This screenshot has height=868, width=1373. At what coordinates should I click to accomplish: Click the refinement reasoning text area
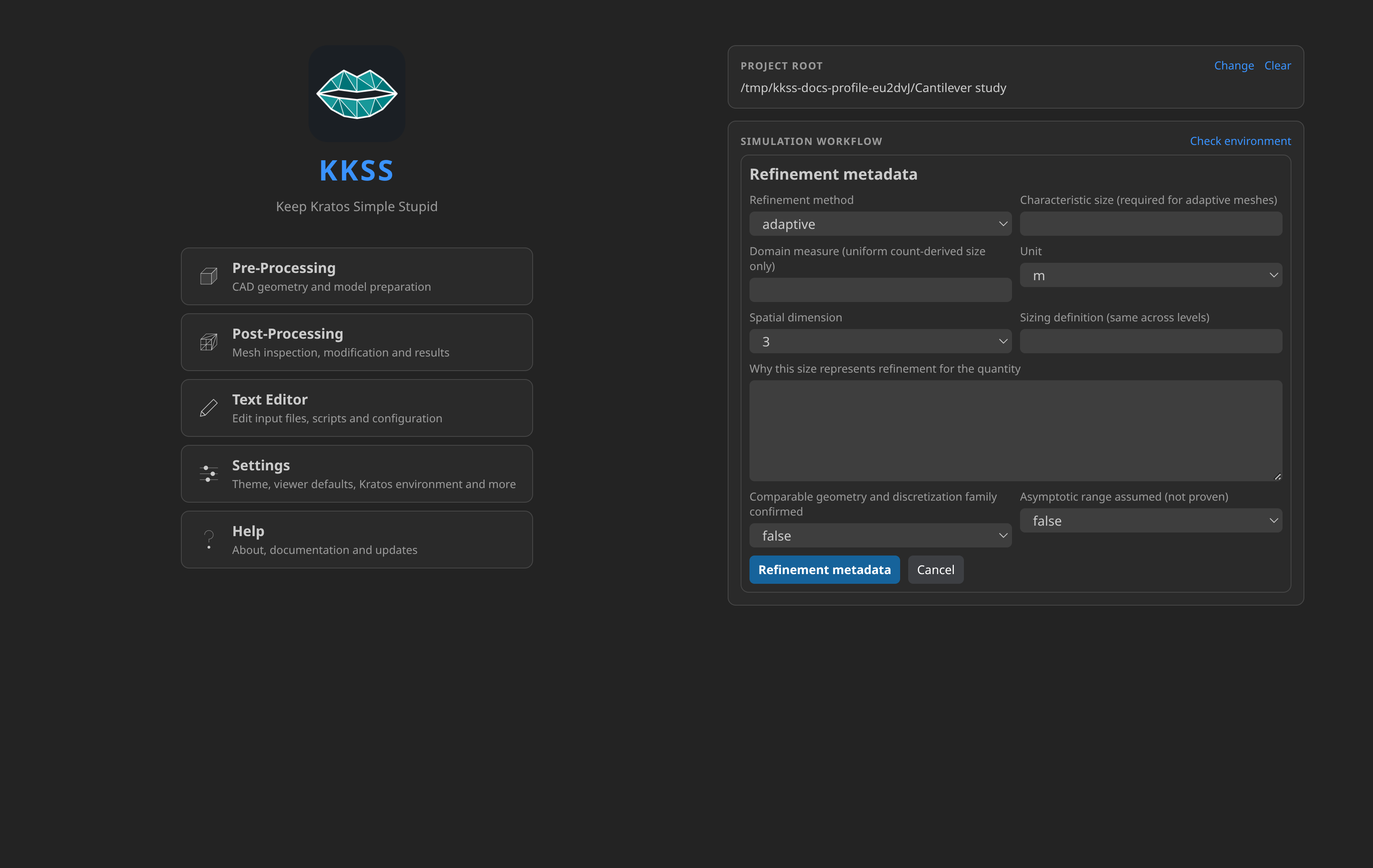tap(1016, 431)
